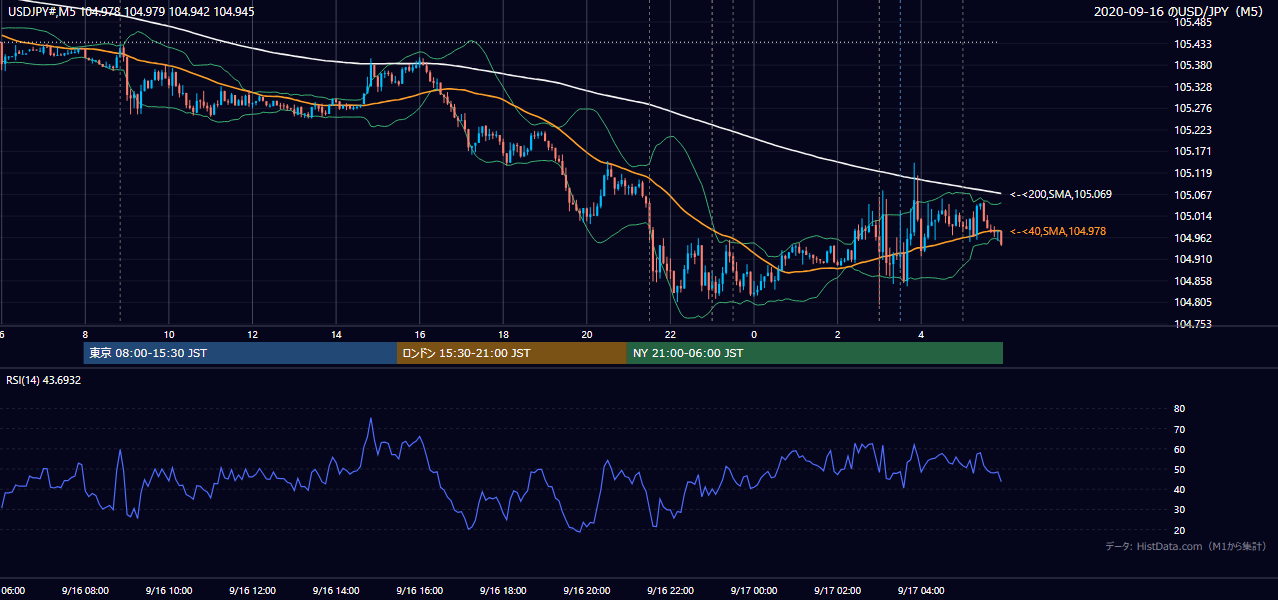Click the 40 SMA label showing 104.978
This screenshot has height=600, width=1278.
(x=1058, y=231)
